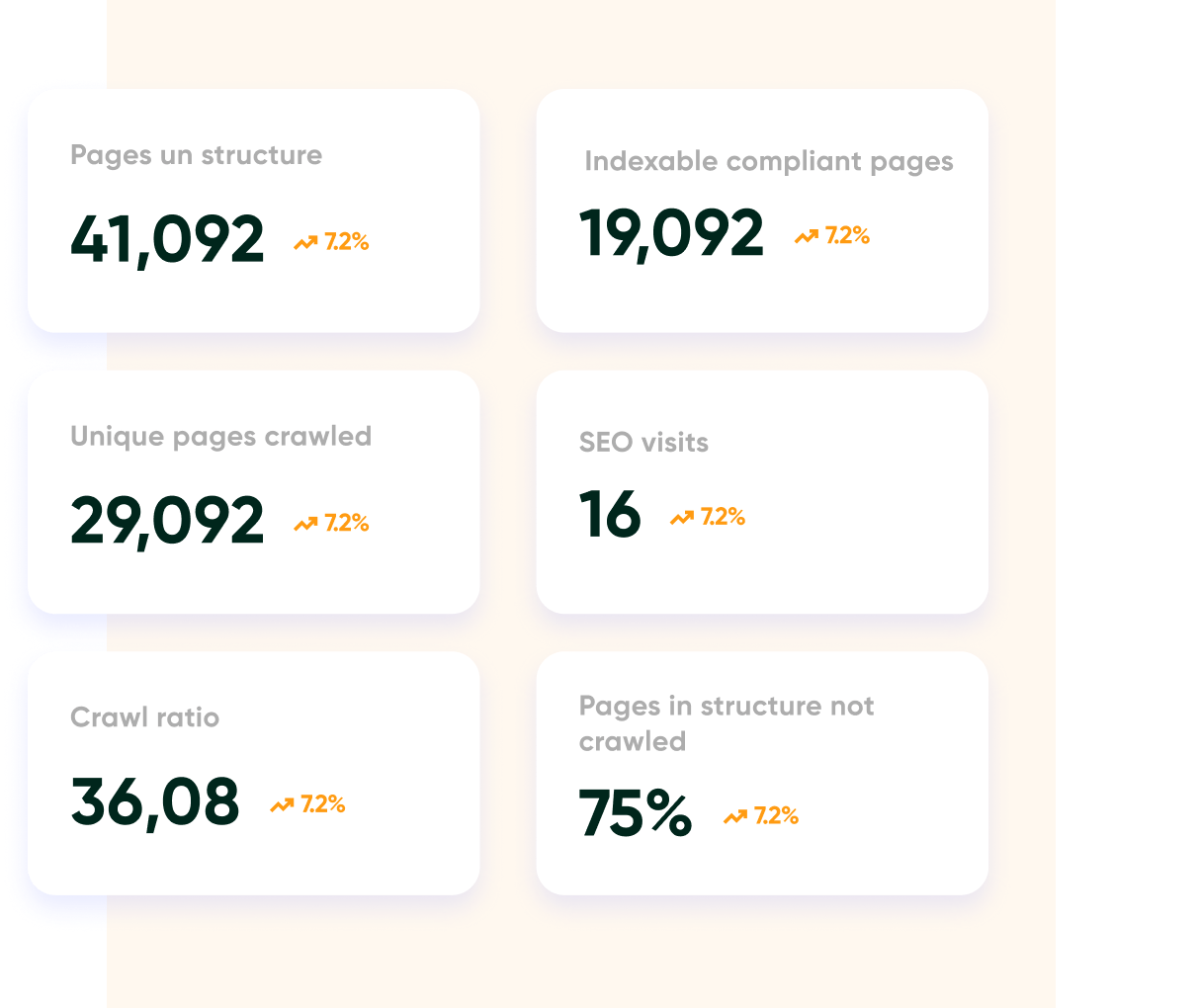The width and height of the screenshot is (1198, 1008).
Task: Select the Pages un structure card title
Action: pos(196,155)
